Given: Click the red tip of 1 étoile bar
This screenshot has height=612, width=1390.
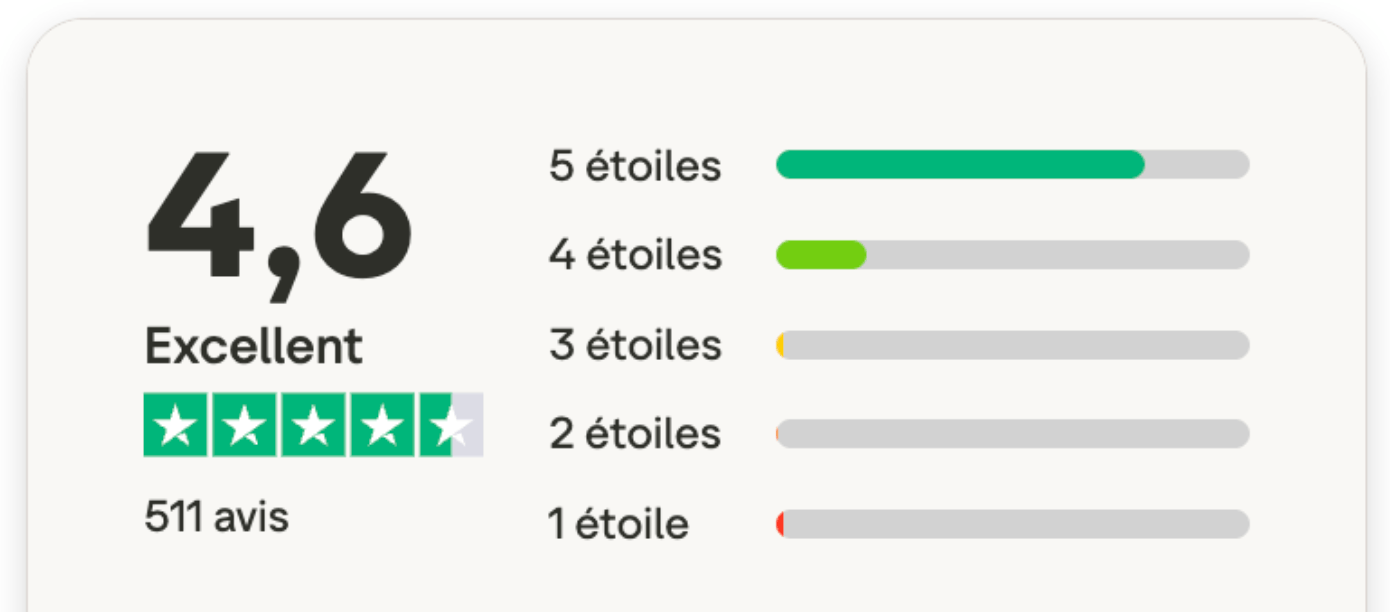Looking at the screenshot, I should click(780, 524).
